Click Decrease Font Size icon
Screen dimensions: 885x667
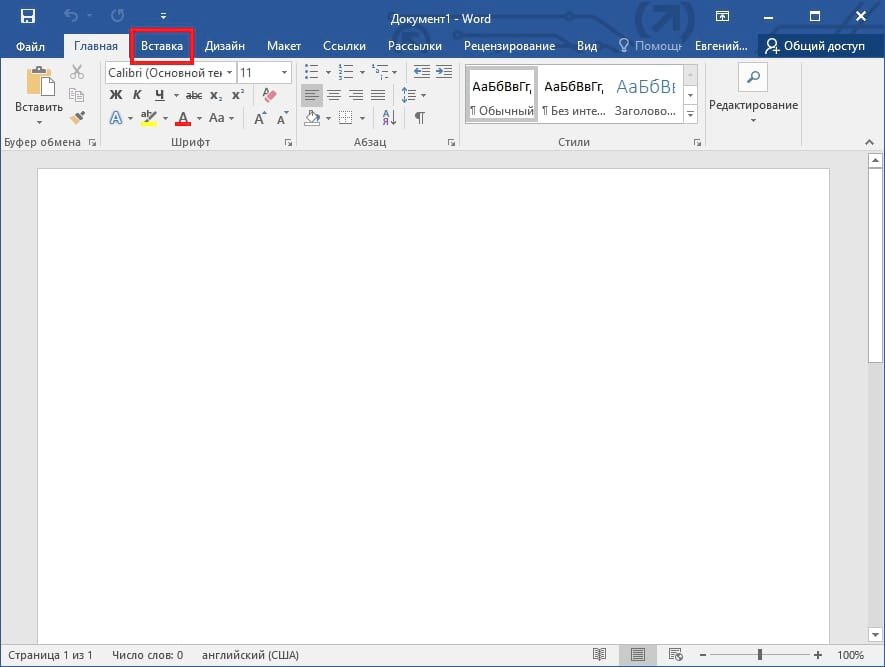point(282,117)
